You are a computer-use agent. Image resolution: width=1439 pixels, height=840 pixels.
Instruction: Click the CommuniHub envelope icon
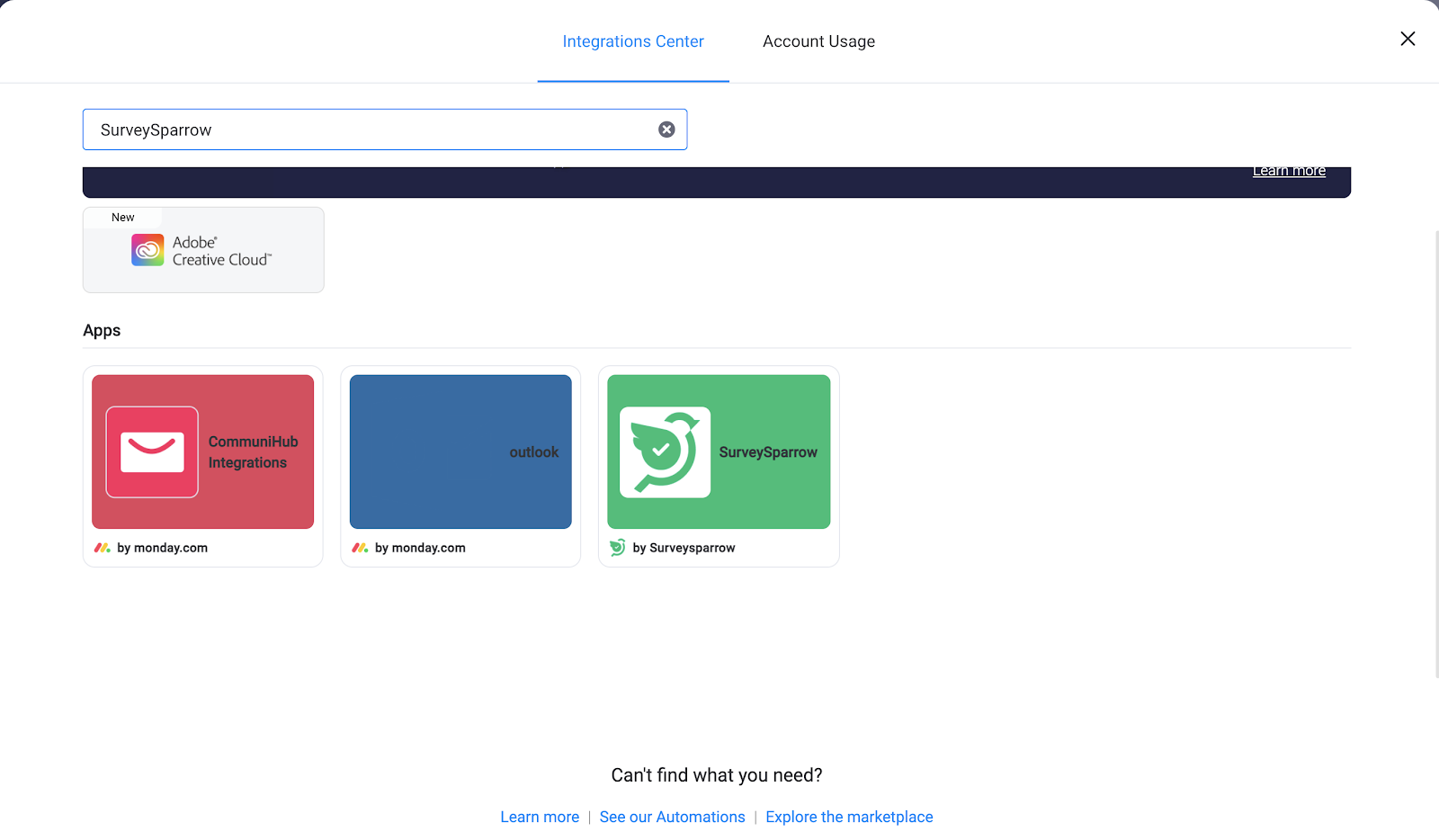point(152,451)
